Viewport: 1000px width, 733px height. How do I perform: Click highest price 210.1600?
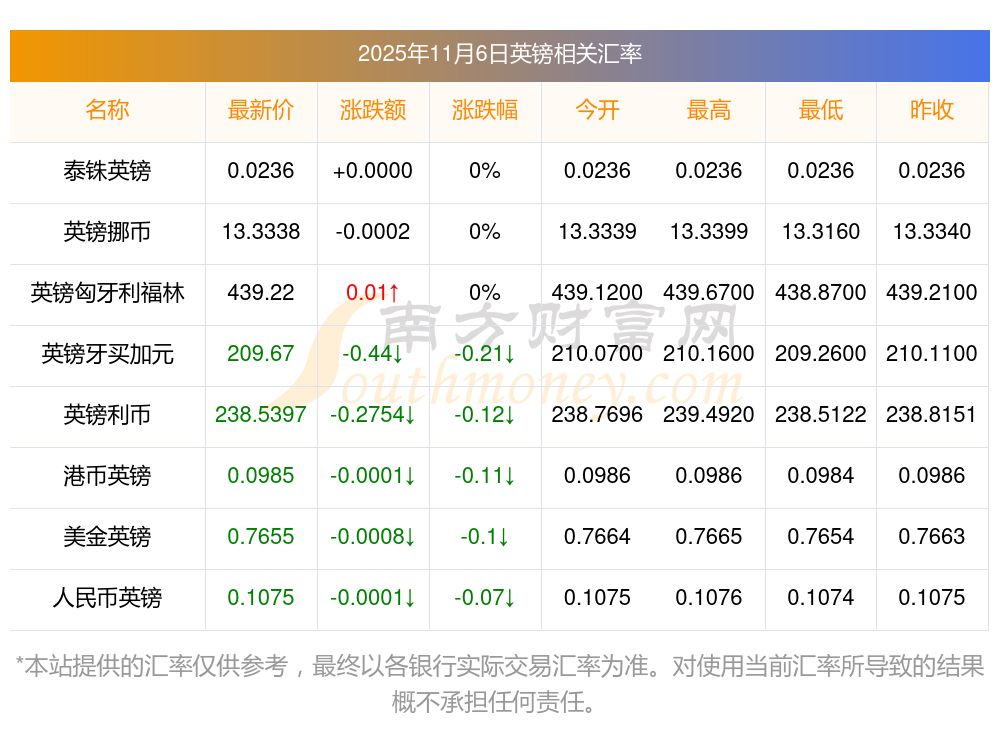(x=709, y=353)
